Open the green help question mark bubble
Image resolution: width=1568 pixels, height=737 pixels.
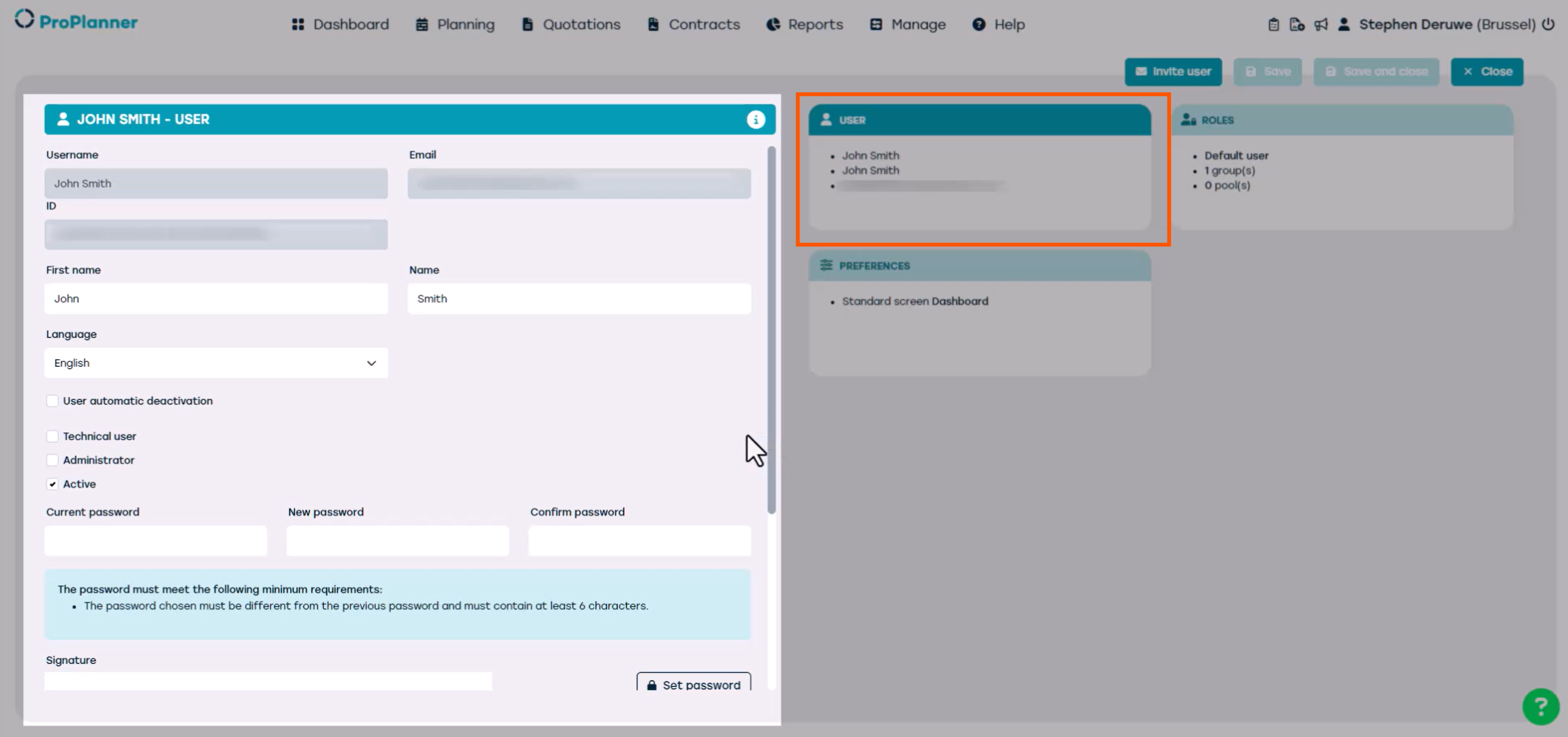point(1540,706)
